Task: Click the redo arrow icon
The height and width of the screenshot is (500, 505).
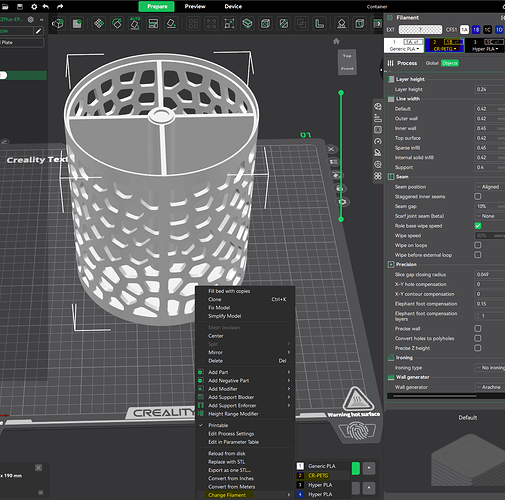Action: coord(60,6)
